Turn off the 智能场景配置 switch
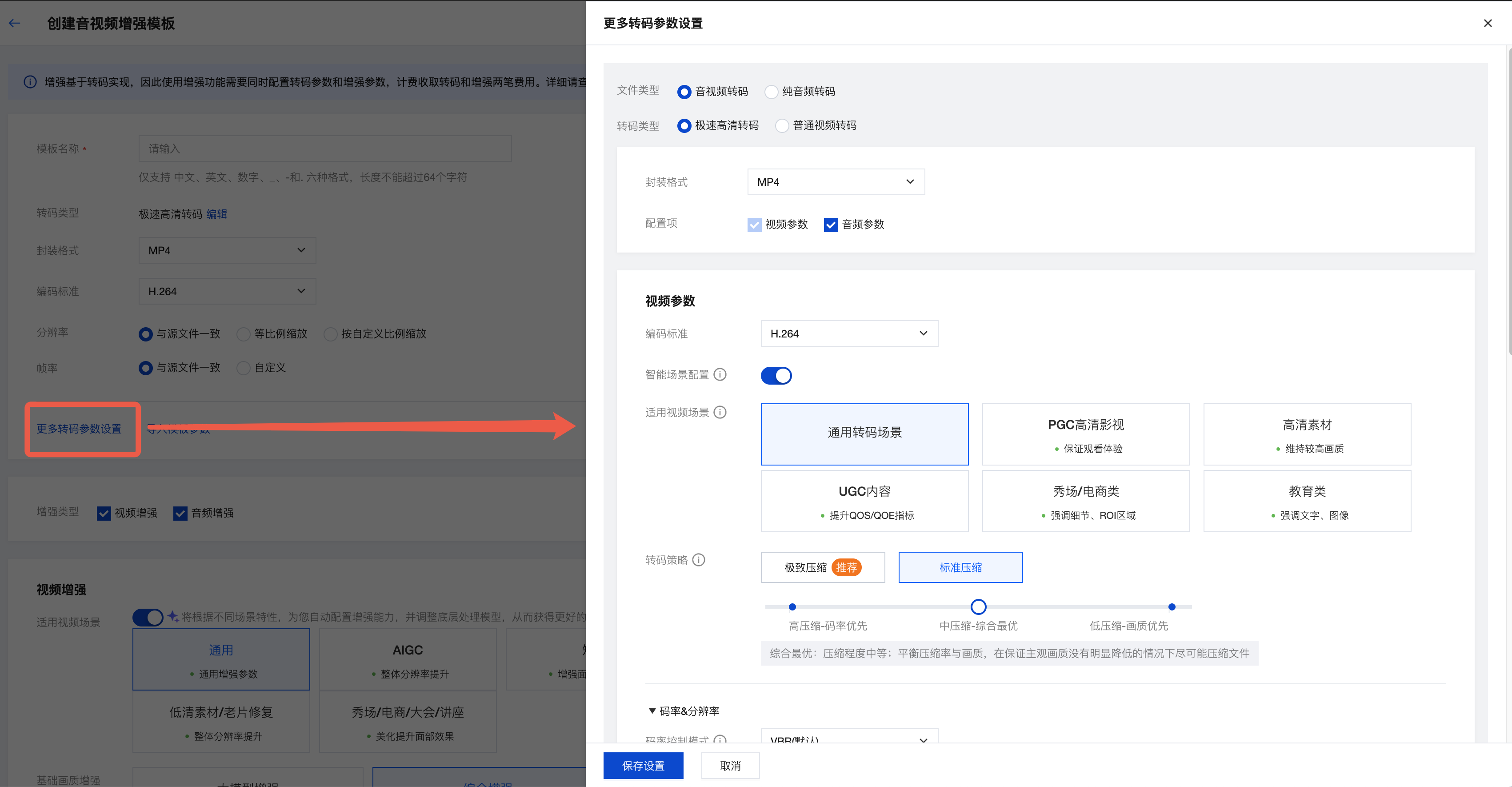1512x787 pixels. [x=776, y=375]
